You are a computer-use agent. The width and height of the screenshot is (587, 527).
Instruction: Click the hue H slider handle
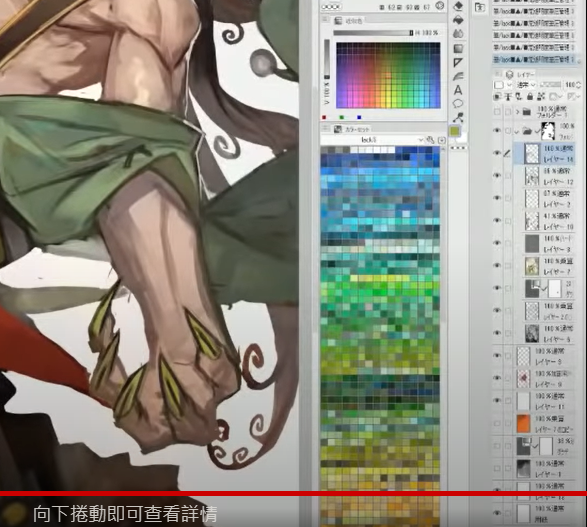[x=411, y=33]
